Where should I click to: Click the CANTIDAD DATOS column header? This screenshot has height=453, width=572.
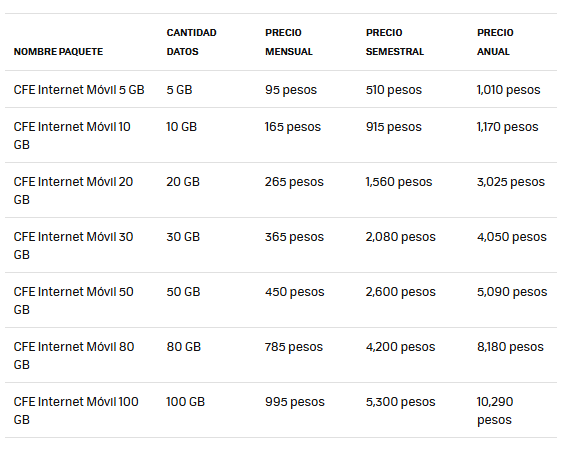click(192, 42)
